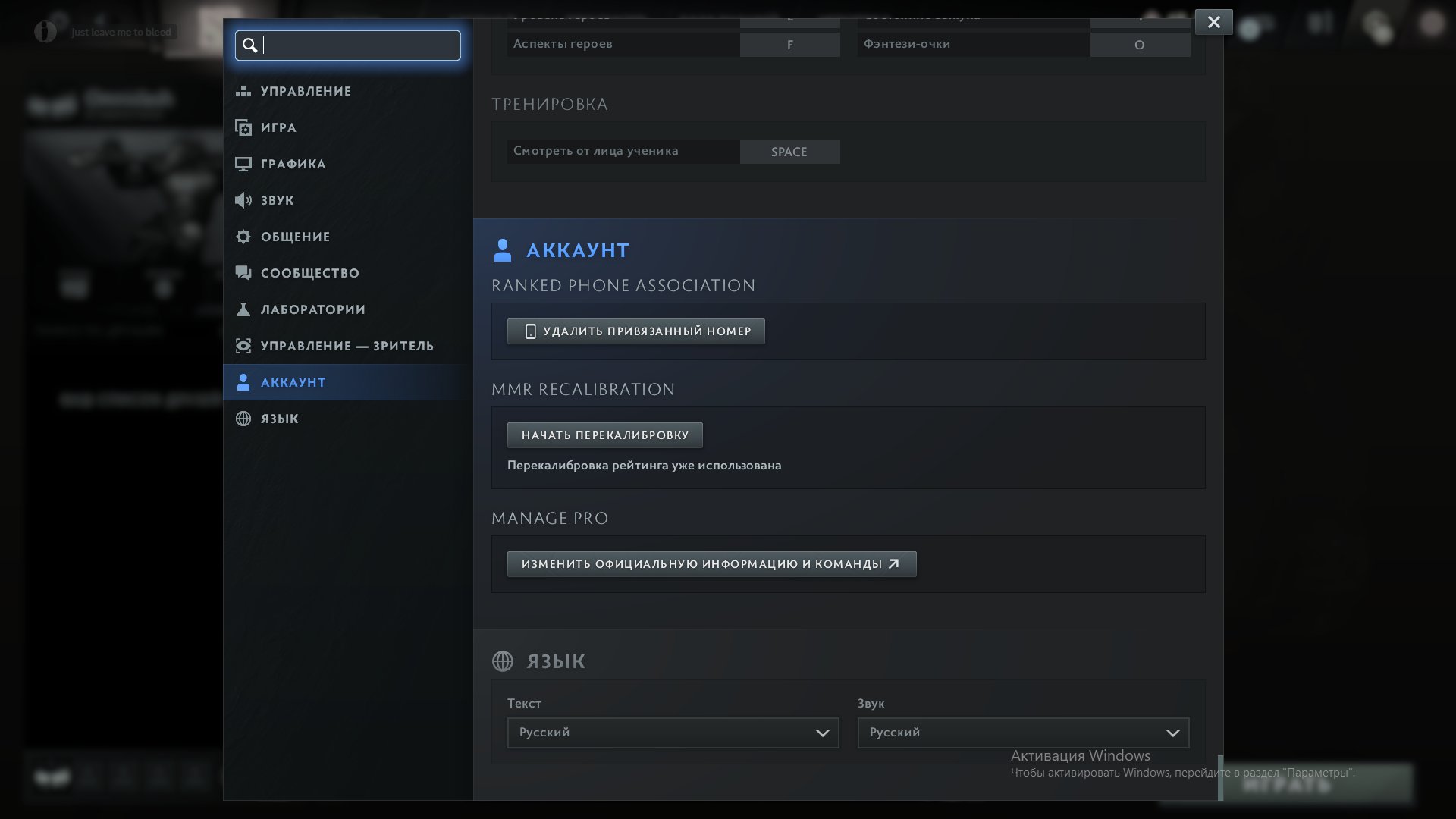Click the Управление sidebar icon
Image resolution: width=1456 pixels, height=819 pixels.
pos(243,91)
